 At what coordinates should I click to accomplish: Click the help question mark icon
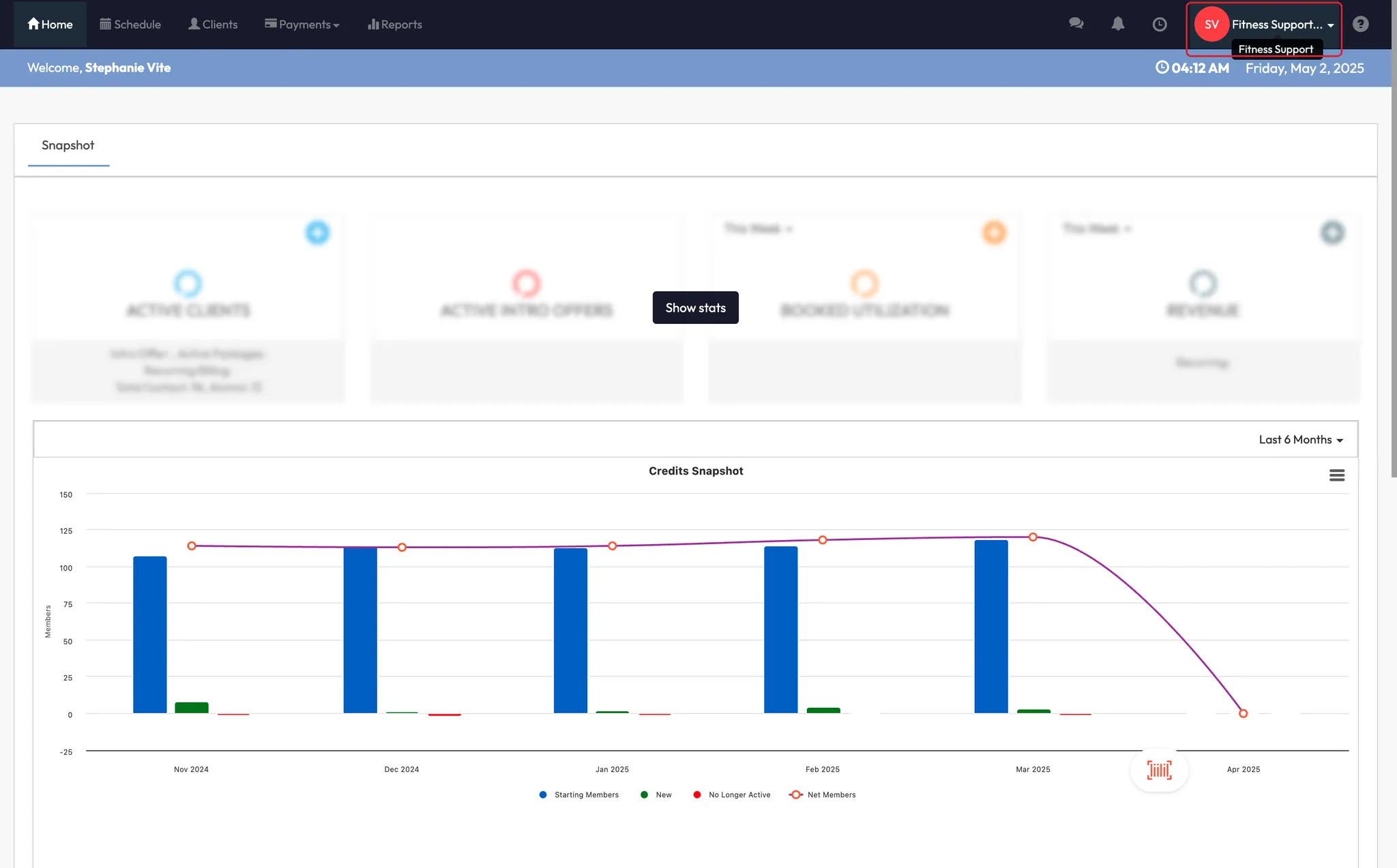point(1360,25)
